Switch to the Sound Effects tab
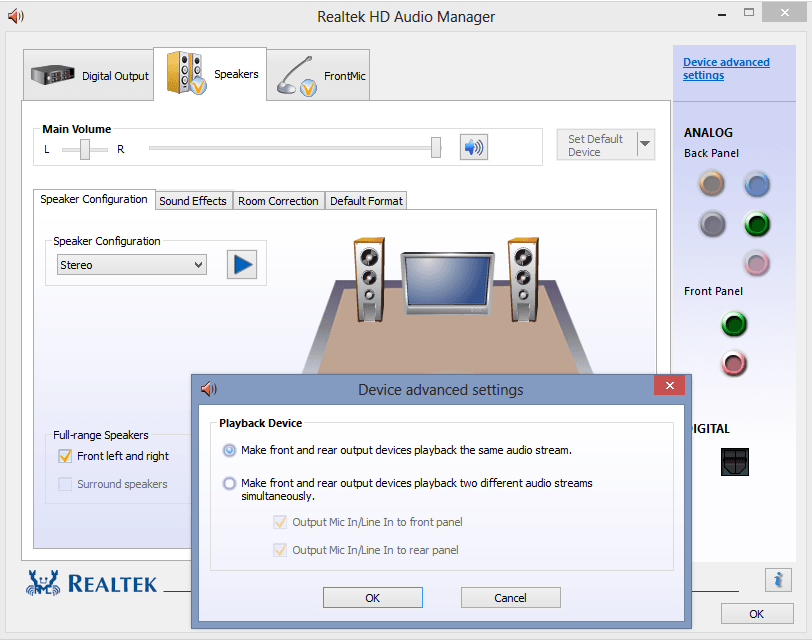The width and height of the screenshot is (812, 642). [193, 200]
